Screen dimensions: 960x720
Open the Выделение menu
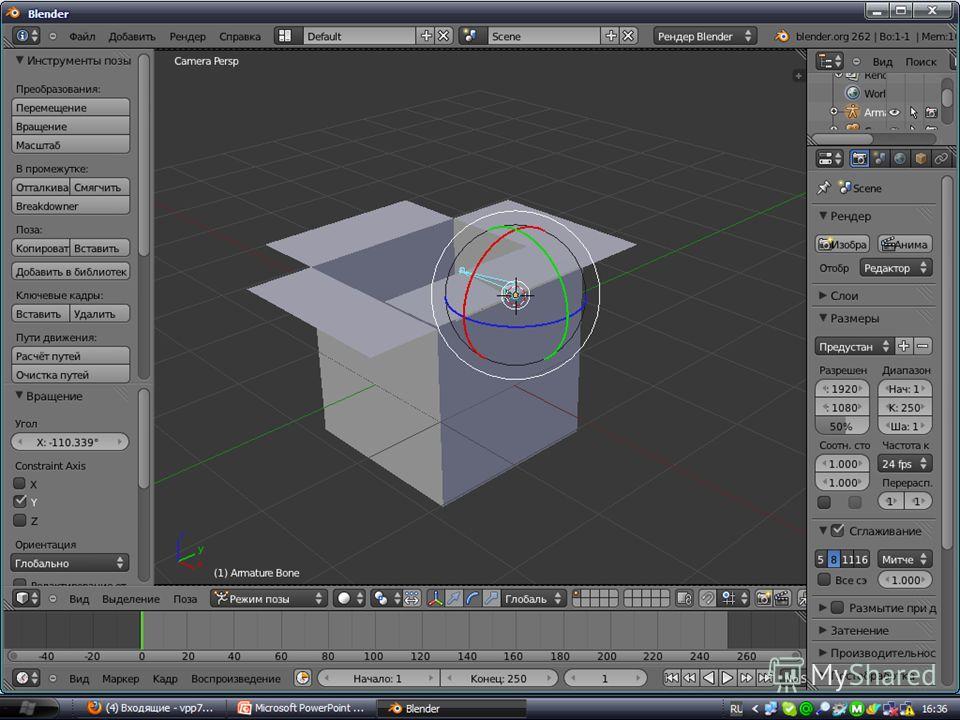(130, 599)
